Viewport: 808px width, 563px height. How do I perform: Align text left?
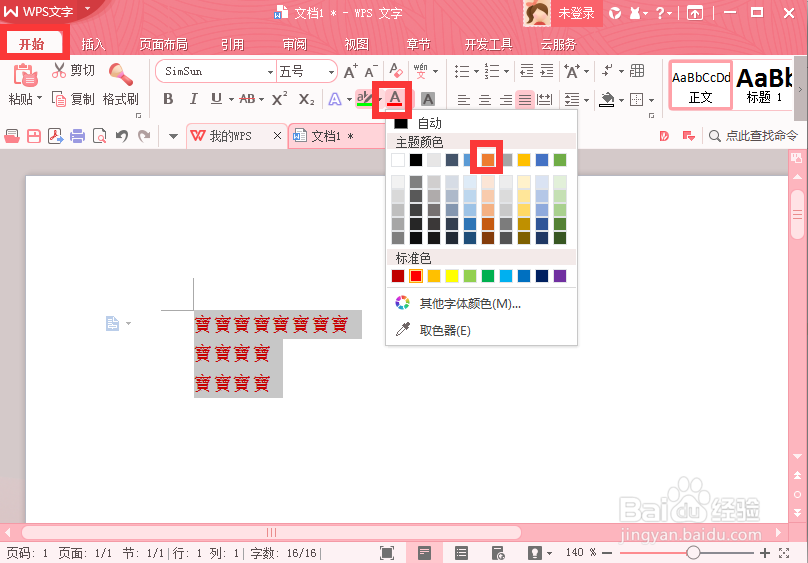tap(464, 99)
